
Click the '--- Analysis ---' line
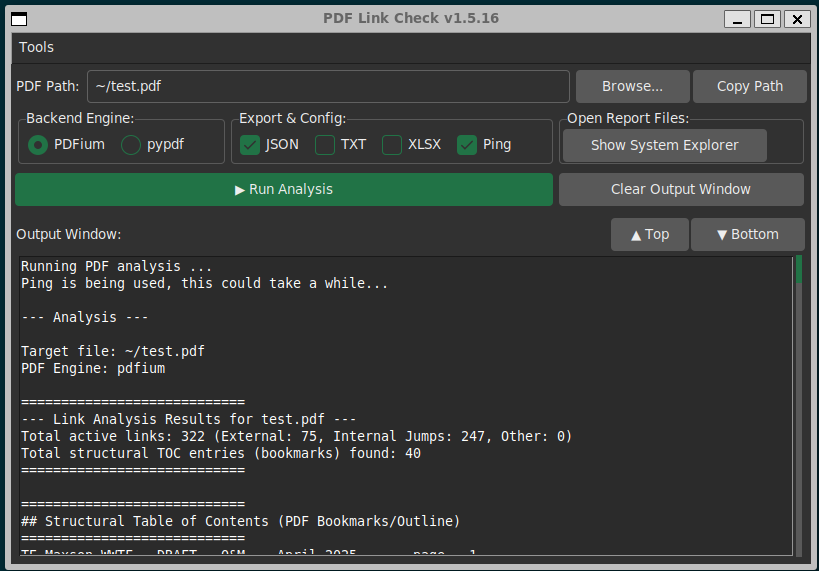point(85,318)
